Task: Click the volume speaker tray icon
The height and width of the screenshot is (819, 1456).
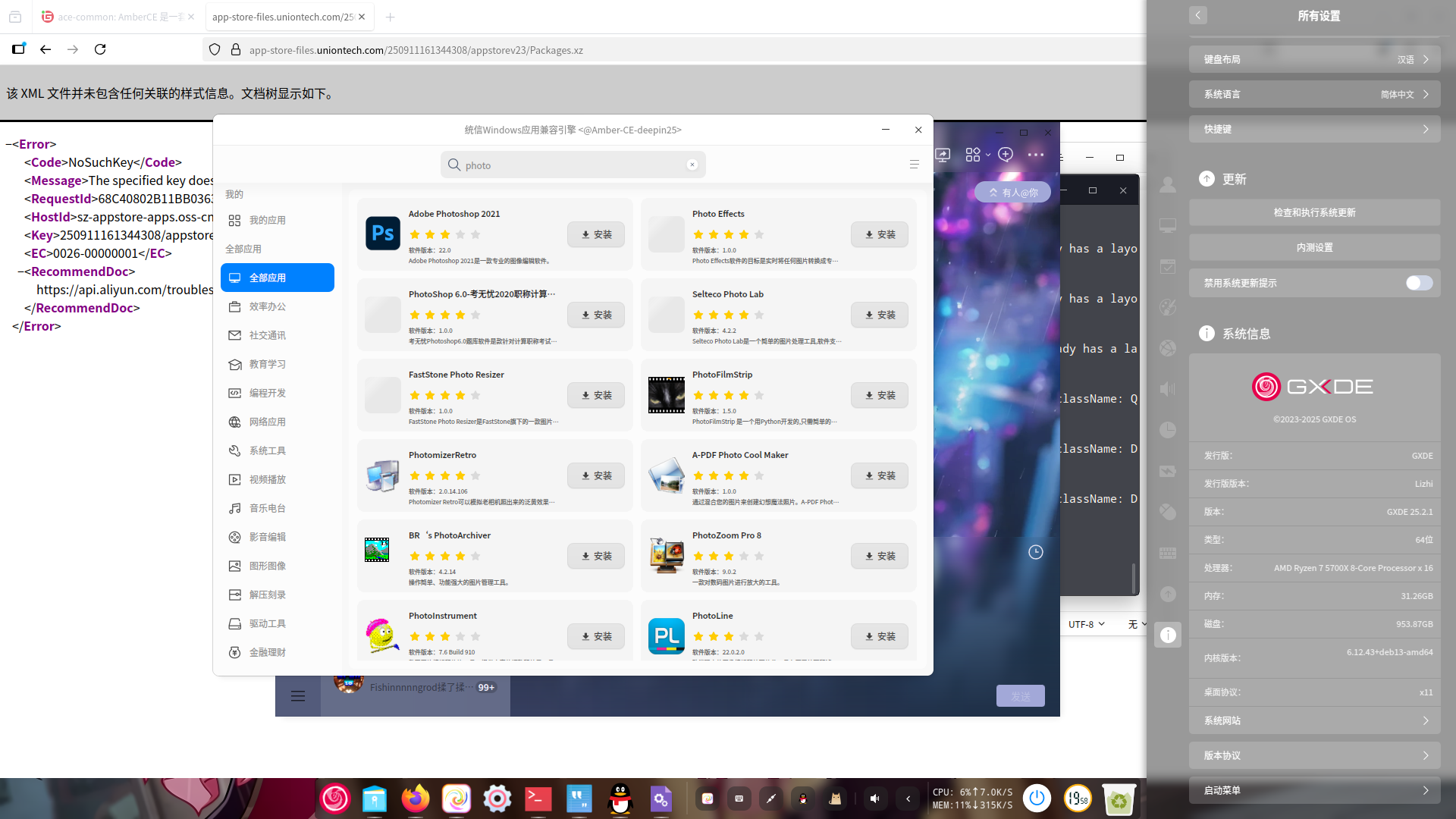Action: pos(875,799)
